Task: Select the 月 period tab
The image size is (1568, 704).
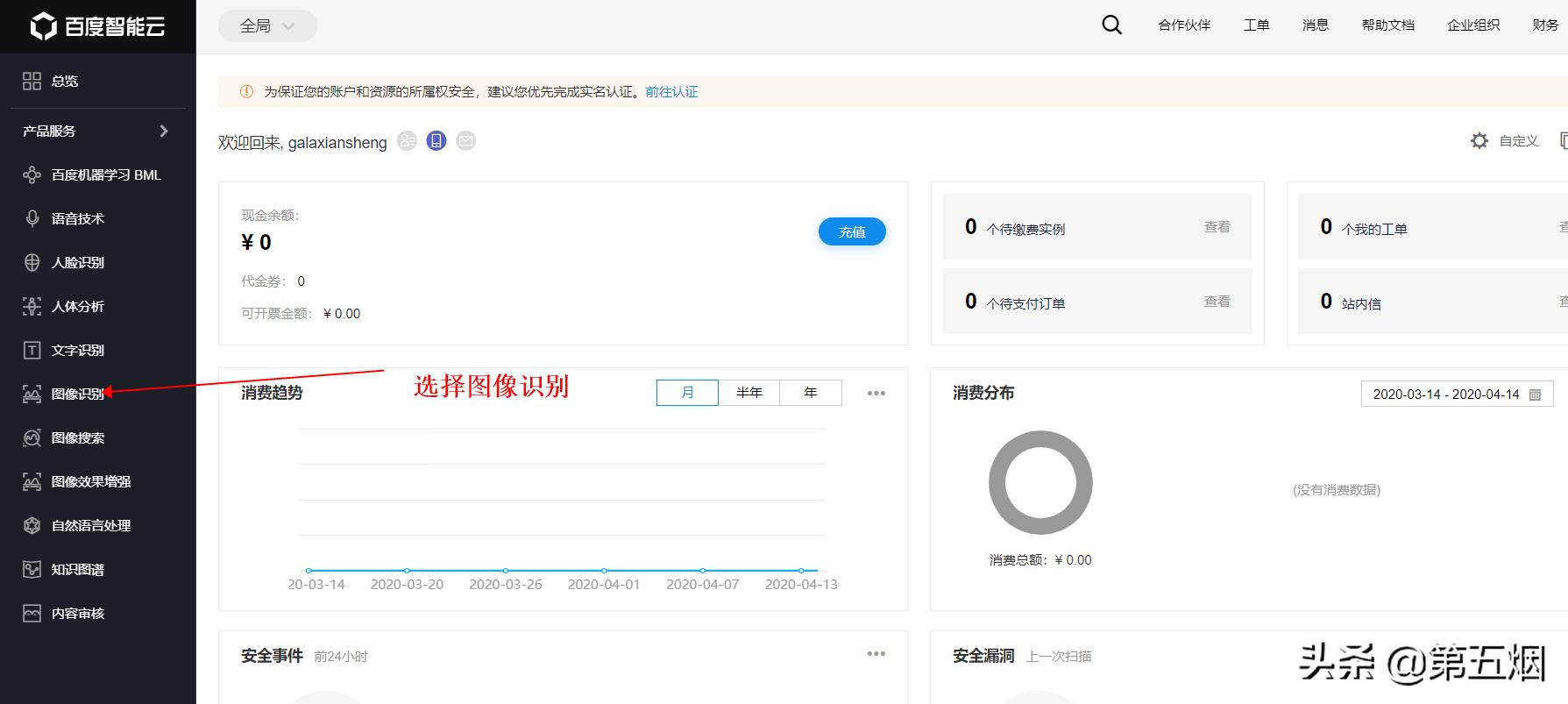Action: click(687, 392)
